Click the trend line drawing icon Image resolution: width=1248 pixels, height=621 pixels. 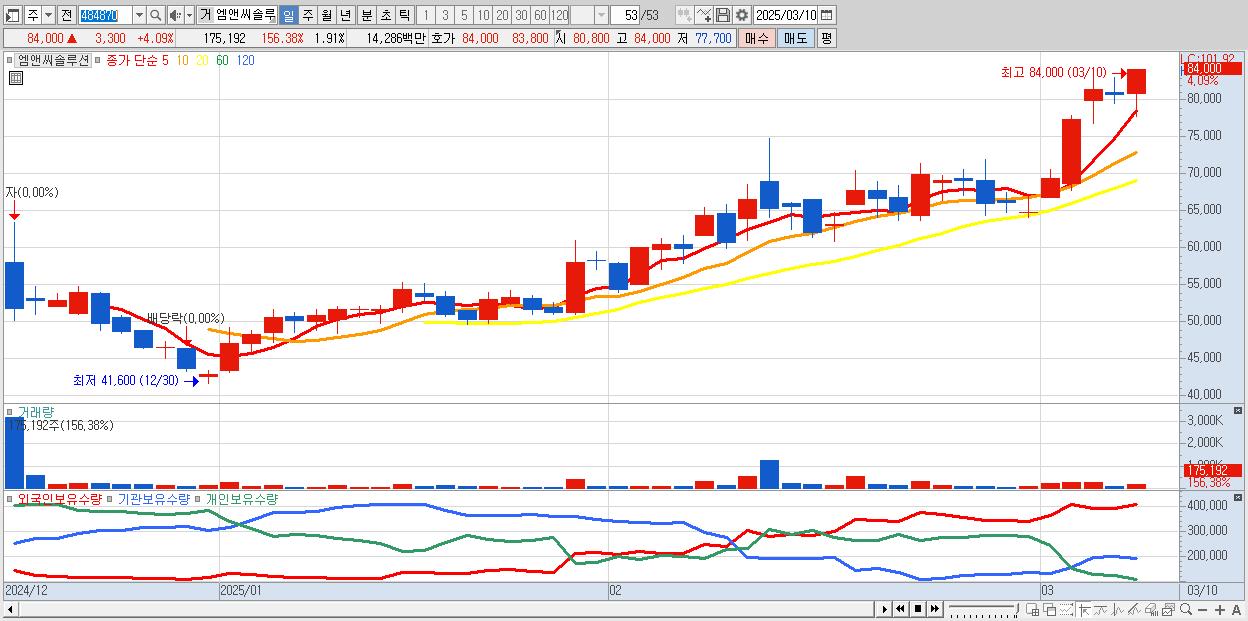coord(1101,609)
